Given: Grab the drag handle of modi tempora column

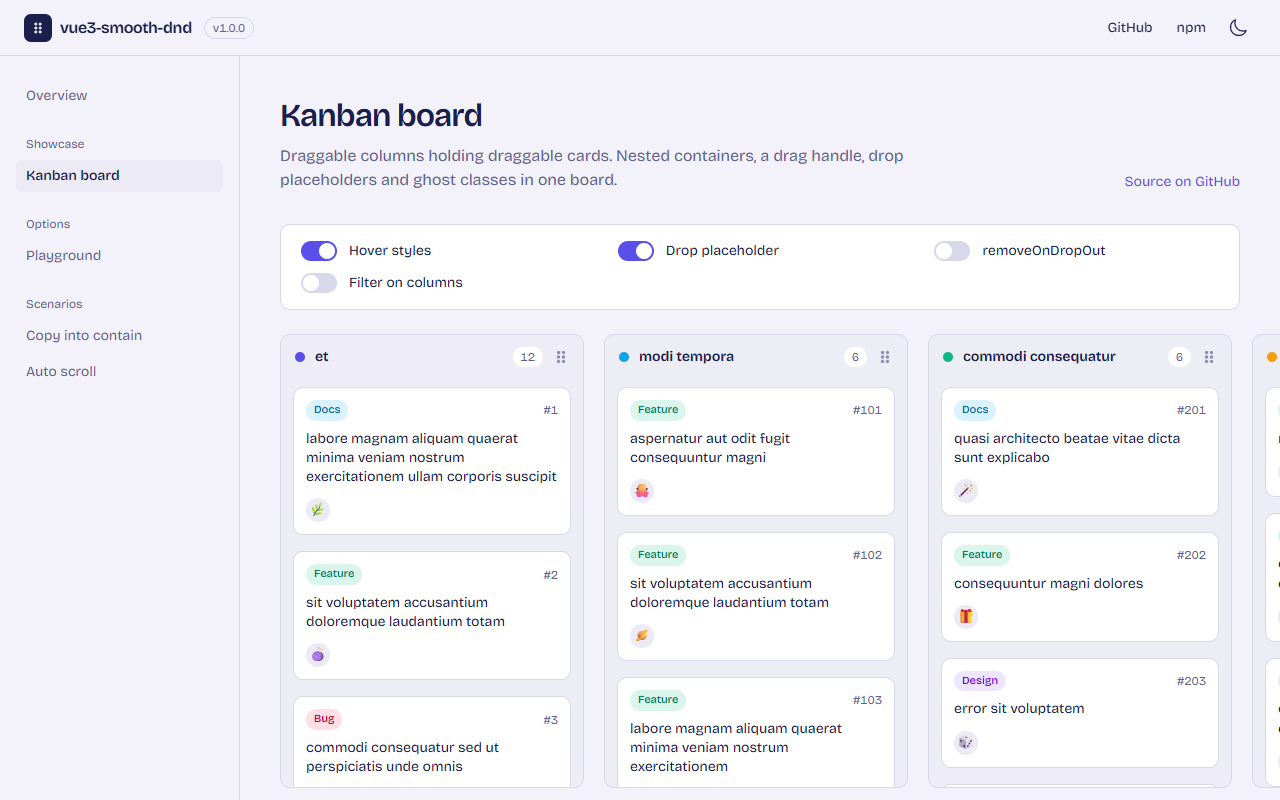Looking at the screenshot, I should [885, 357].
